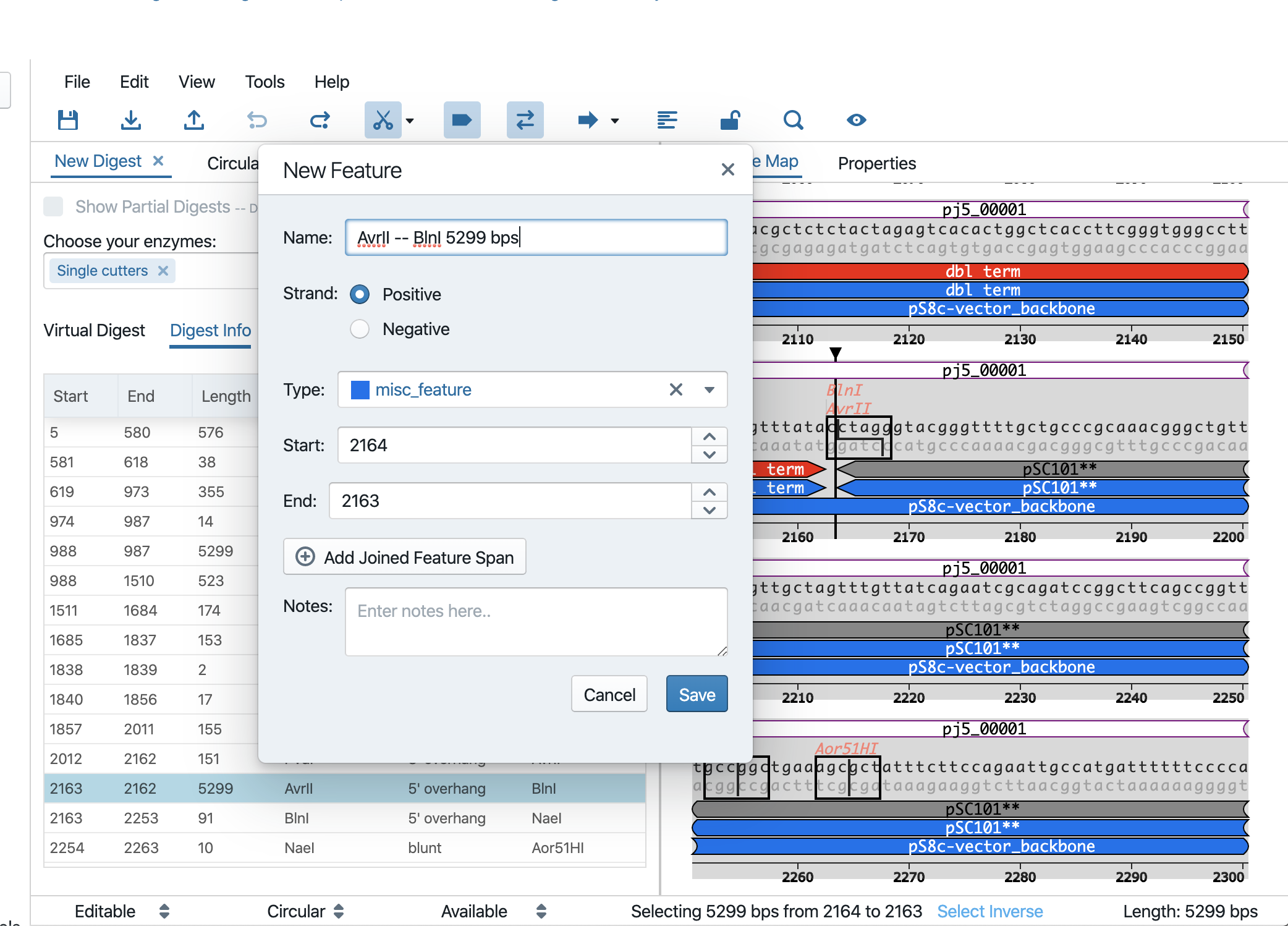The height and width of the screenshot is (926, 1288).
Task: Click the feature Name input field
Action: (x=536, y=237)
